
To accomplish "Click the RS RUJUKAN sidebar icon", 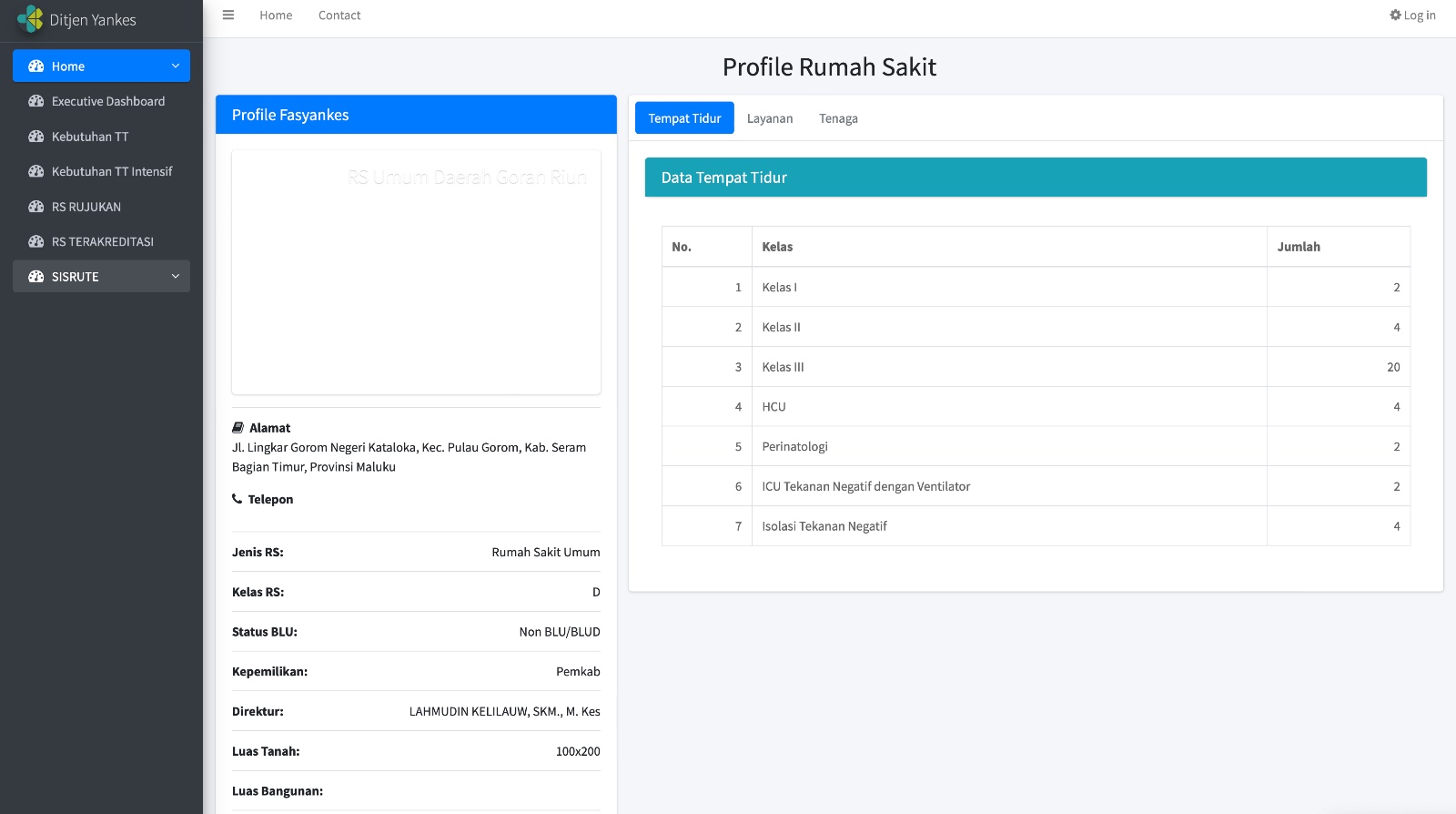I will click(x=36, y=207).
